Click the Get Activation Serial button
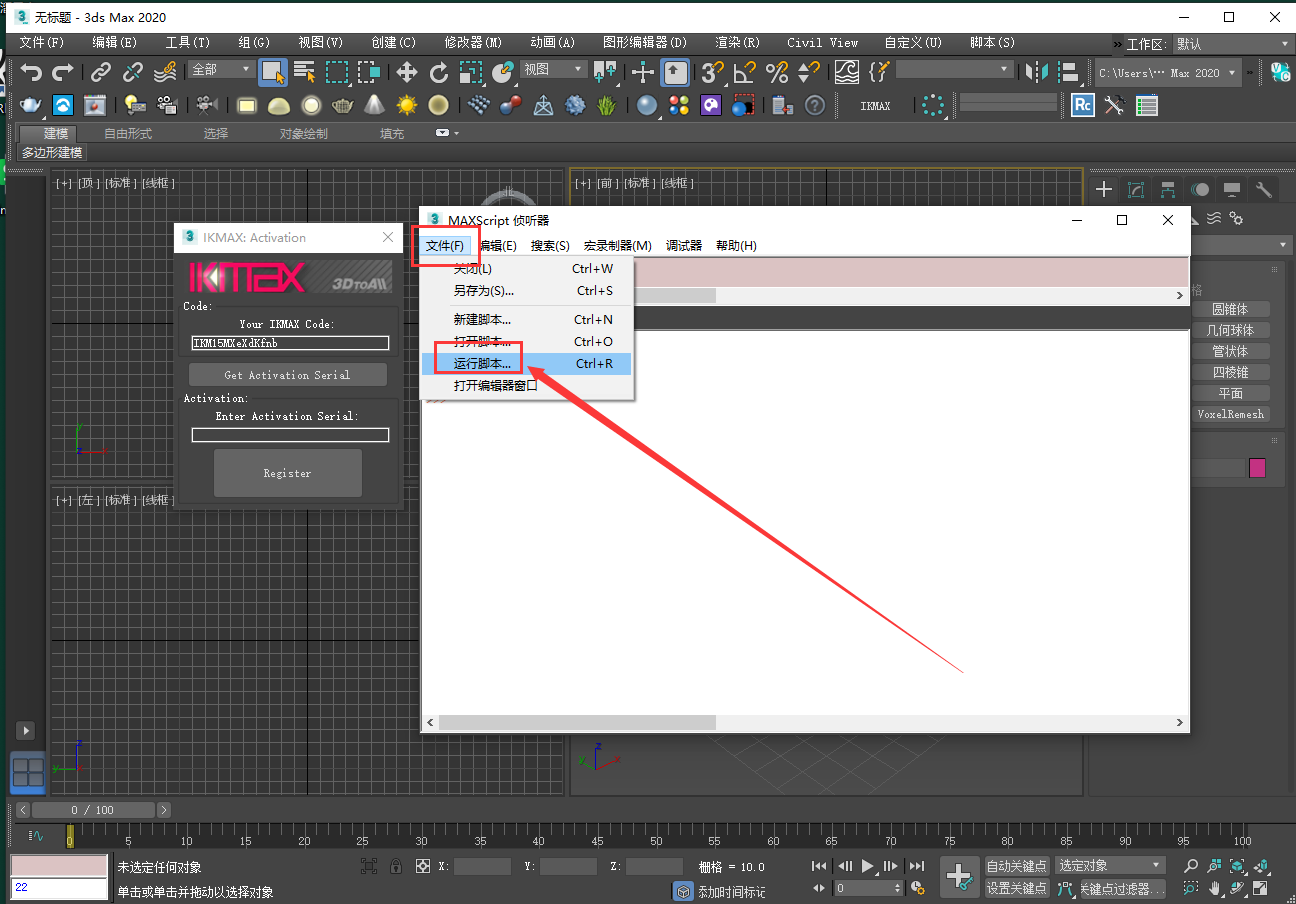The width and height of the screenshot is (1296, 904). [x=287, y=375]
